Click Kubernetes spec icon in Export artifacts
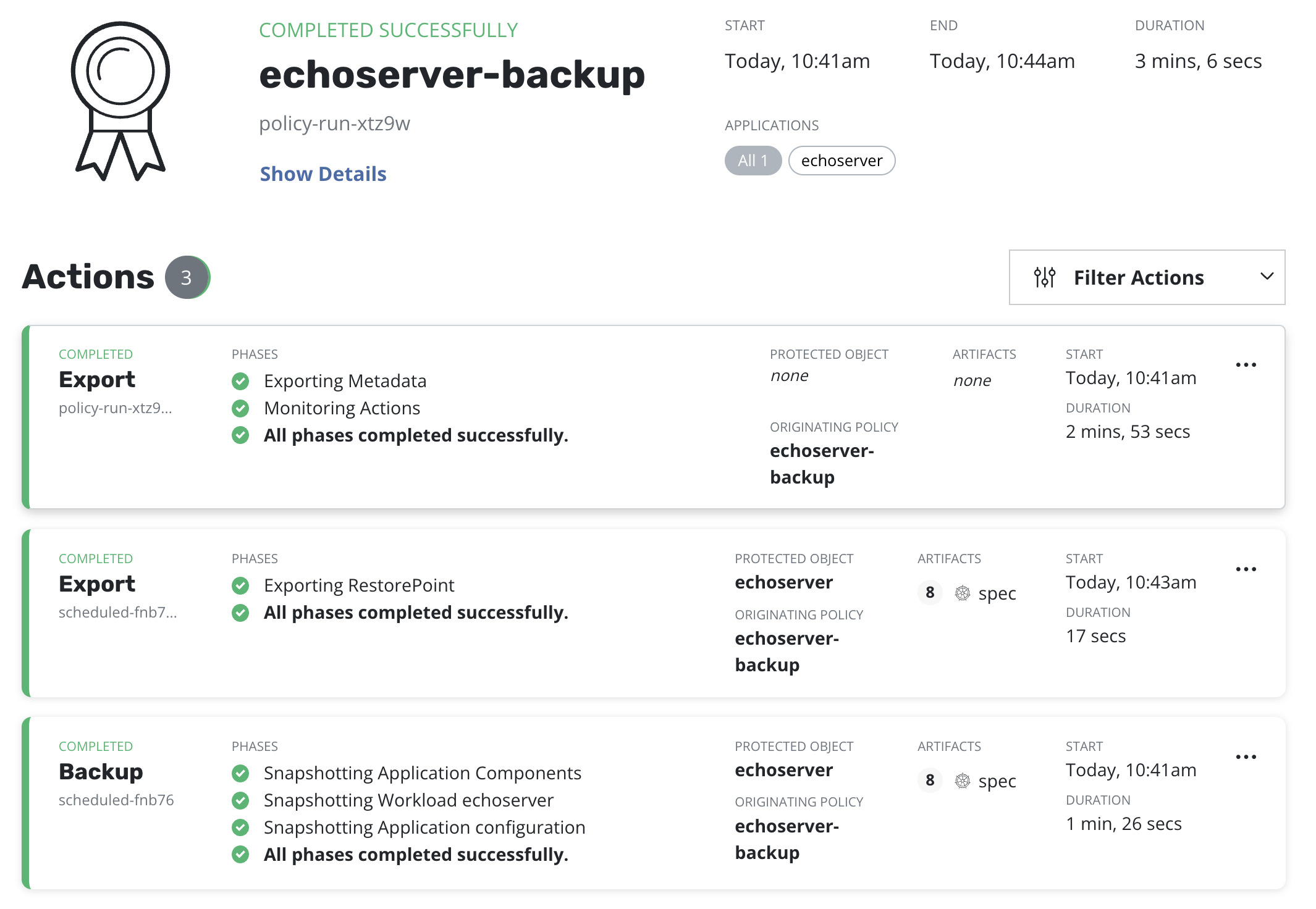The image size is (1316, 909). pos(962,593)
